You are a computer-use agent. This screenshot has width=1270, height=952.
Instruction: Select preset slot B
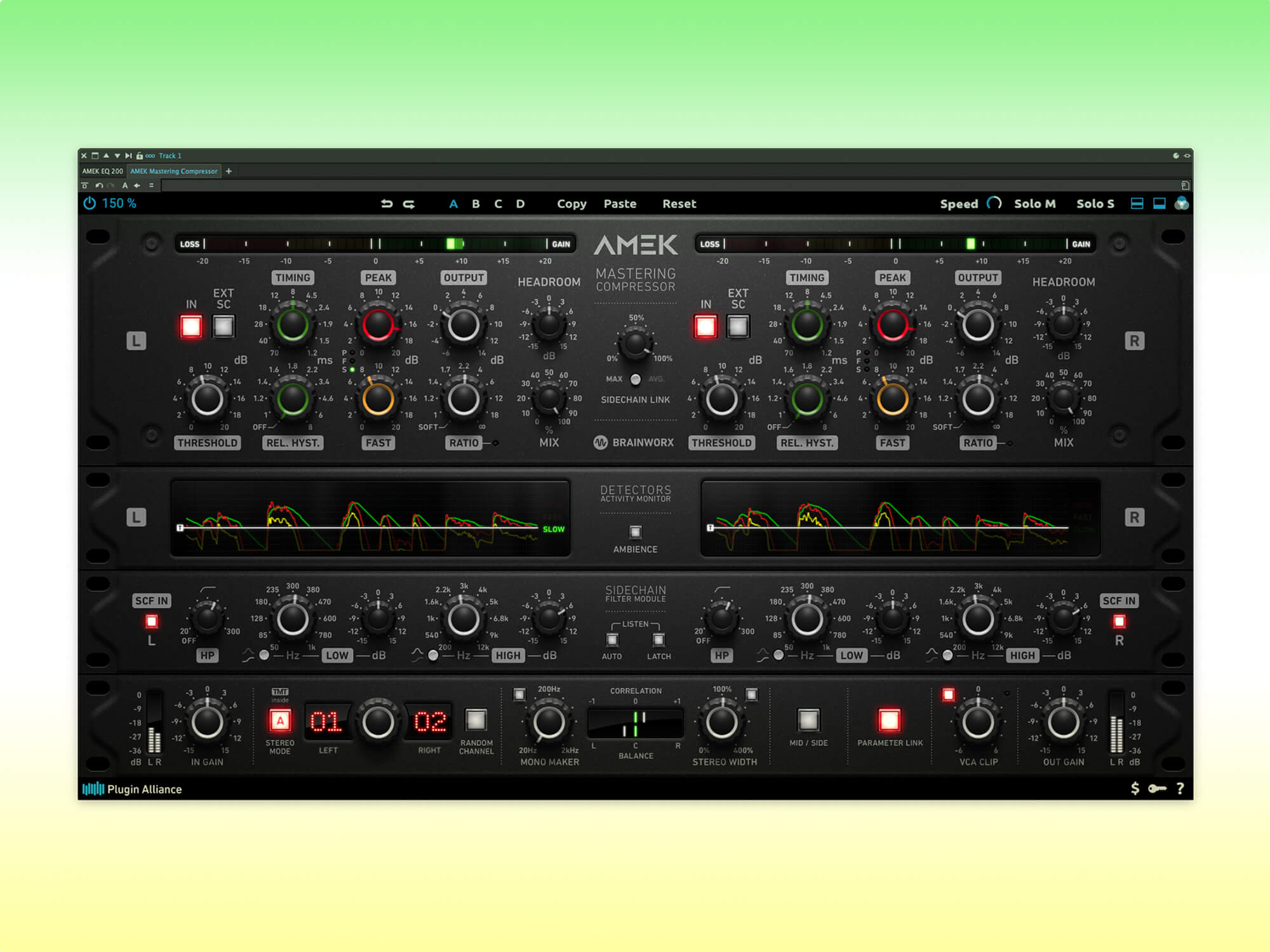pyautogui.click(x=476, y=204)
